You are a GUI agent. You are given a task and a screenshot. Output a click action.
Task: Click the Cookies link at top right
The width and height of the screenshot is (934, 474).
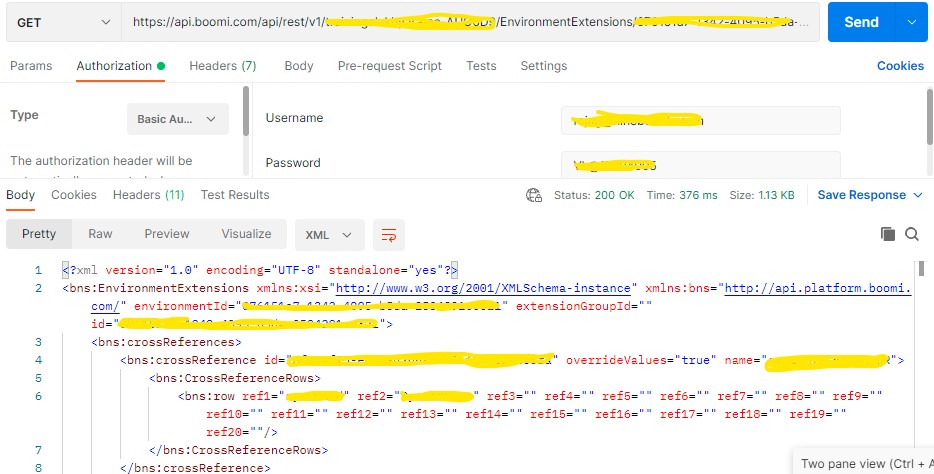900,66
